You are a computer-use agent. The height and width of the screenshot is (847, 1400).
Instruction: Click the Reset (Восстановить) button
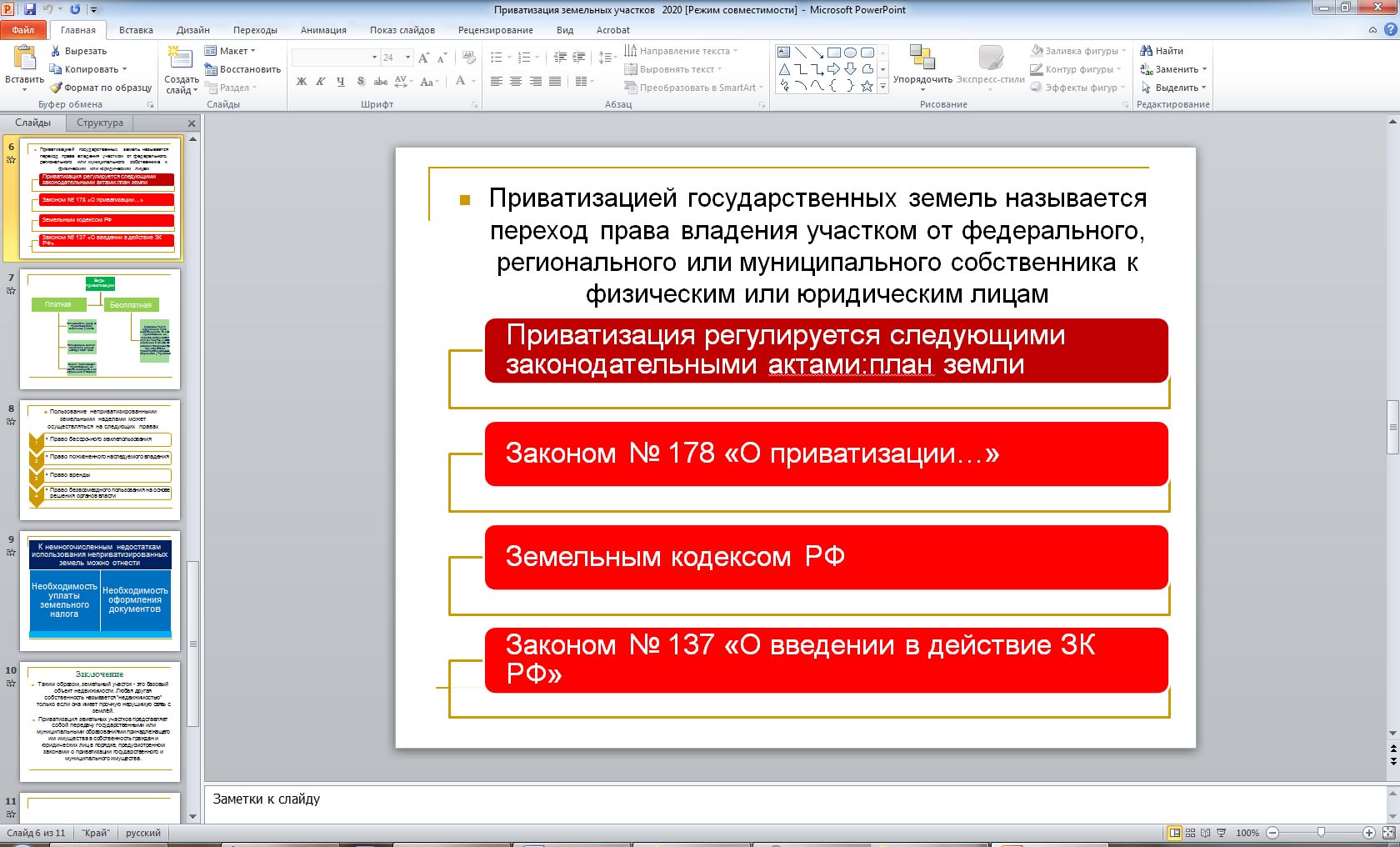pyautogui.click(x=243, y=69)
